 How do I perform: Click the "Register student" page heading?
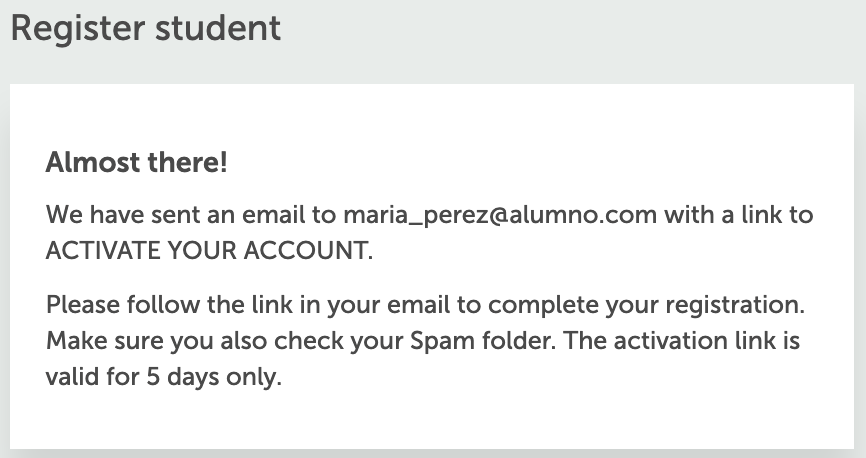(x=145, y=28)
